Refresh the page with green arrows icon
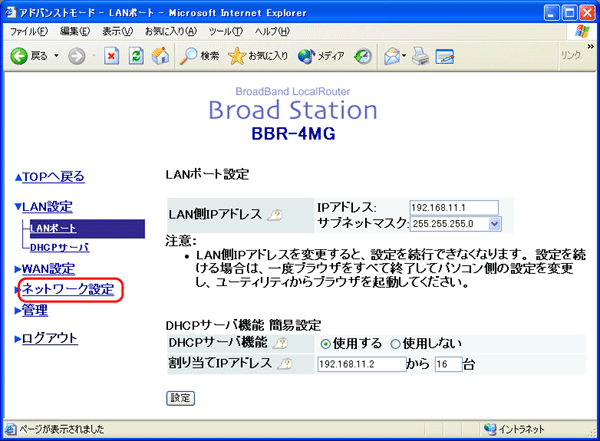The image size is (600, 441). tap(136, 56)
